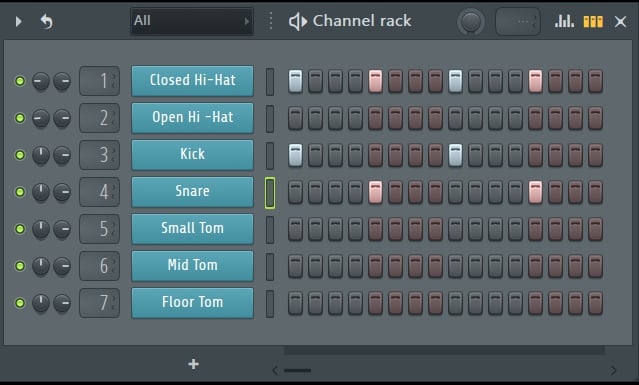
Task: Click the undo arrow icon
Action: [46, 21]
